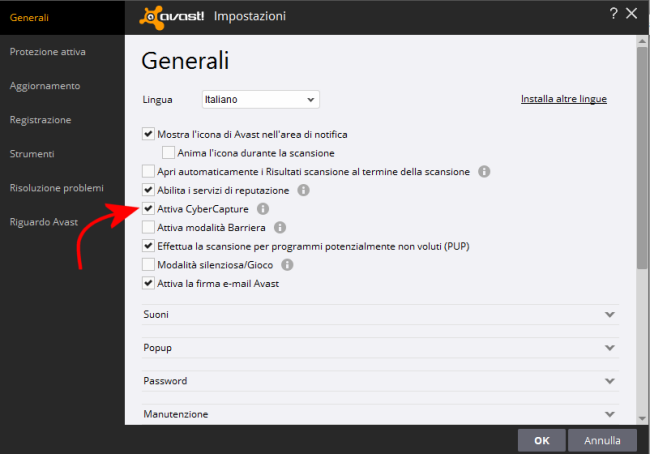Screen dimensions: 650x454
Task: Click the scrollbar up arrow
Action: pyautogui.click(x=642, y=41)
